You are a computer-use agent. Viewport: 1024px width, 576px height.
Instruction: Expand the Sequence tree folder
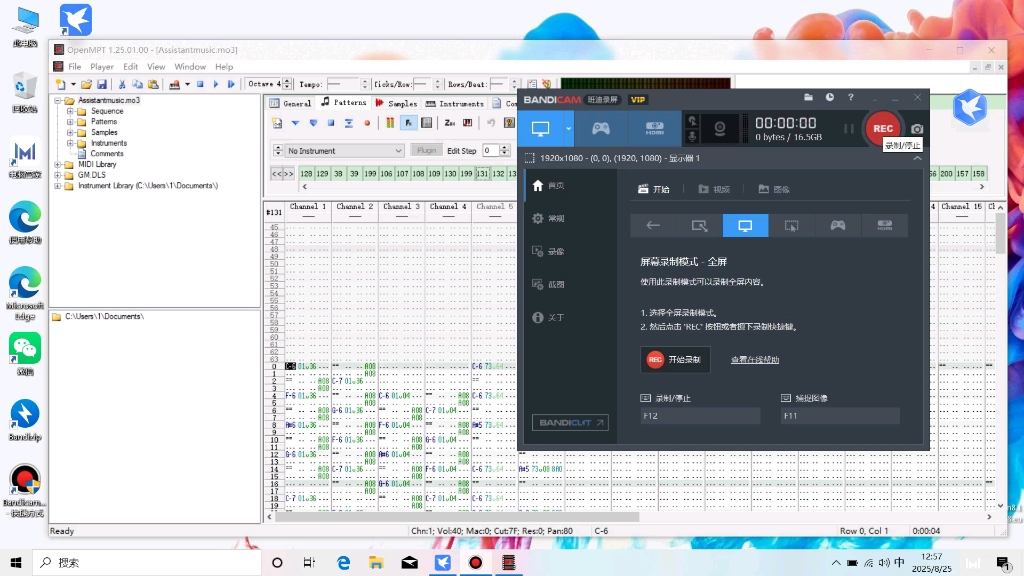point(70,111)
